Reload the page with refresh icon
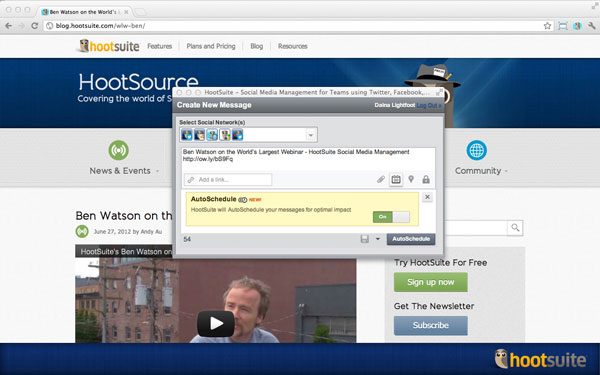 (34, 26)
